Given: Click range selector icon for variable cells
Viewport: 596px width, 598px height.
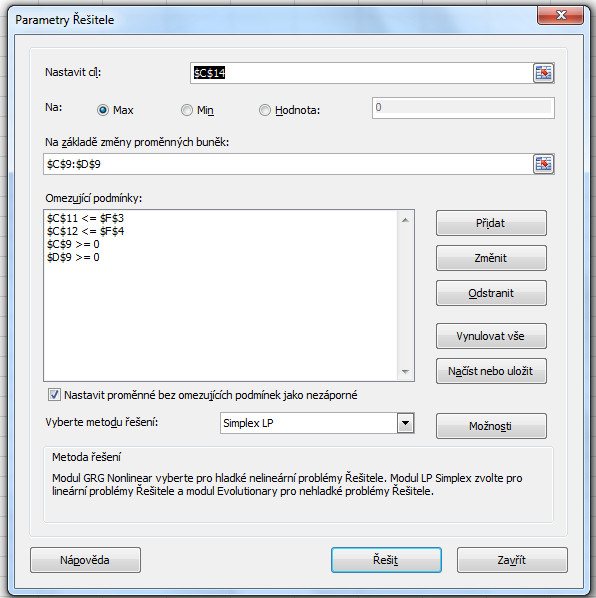Looking at the screenshot, I should pyautogui.click(x=543, y=164).
